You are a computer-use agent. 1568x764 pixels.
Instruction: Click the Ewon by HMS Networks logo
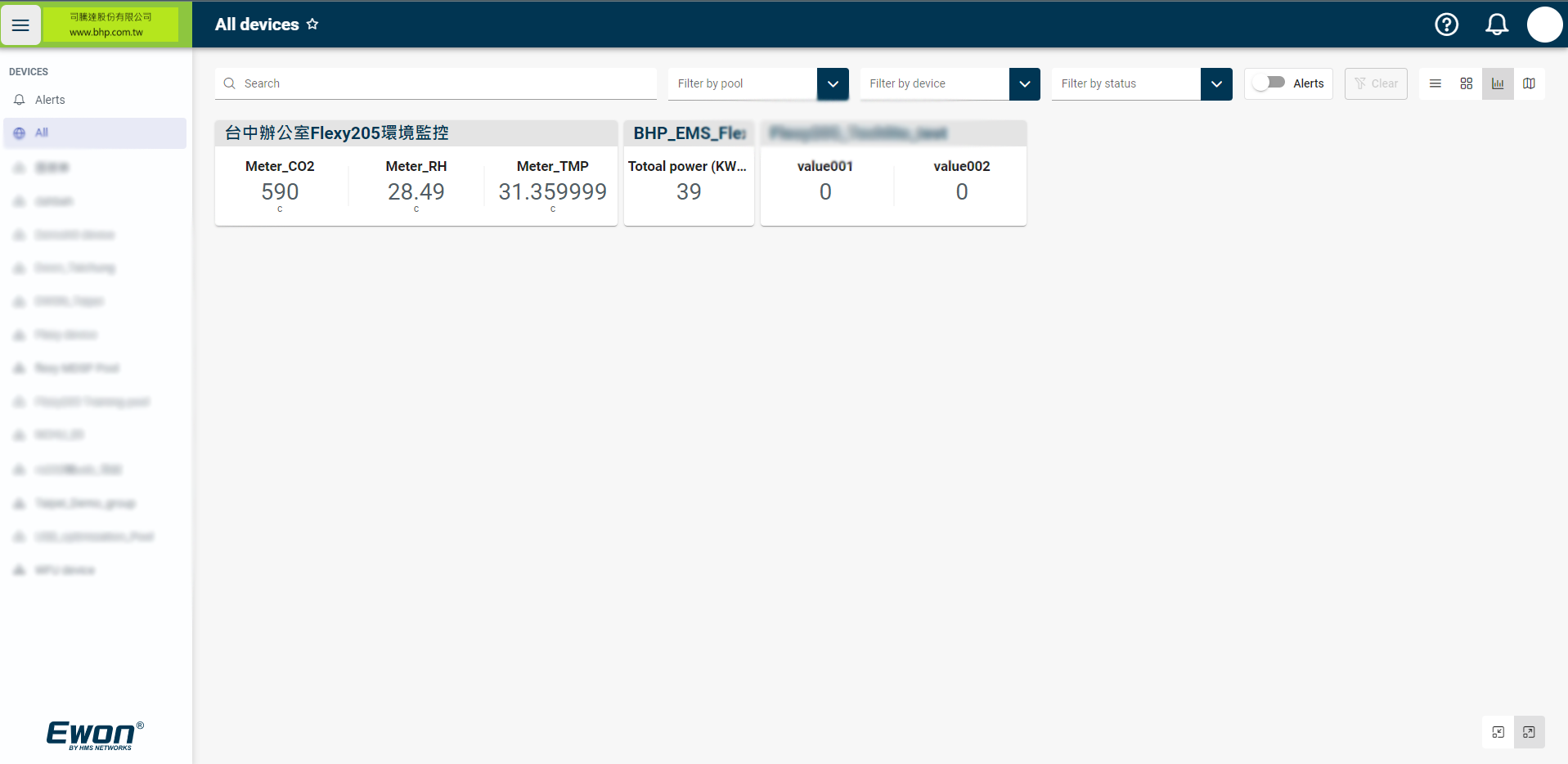coord(96,735)
